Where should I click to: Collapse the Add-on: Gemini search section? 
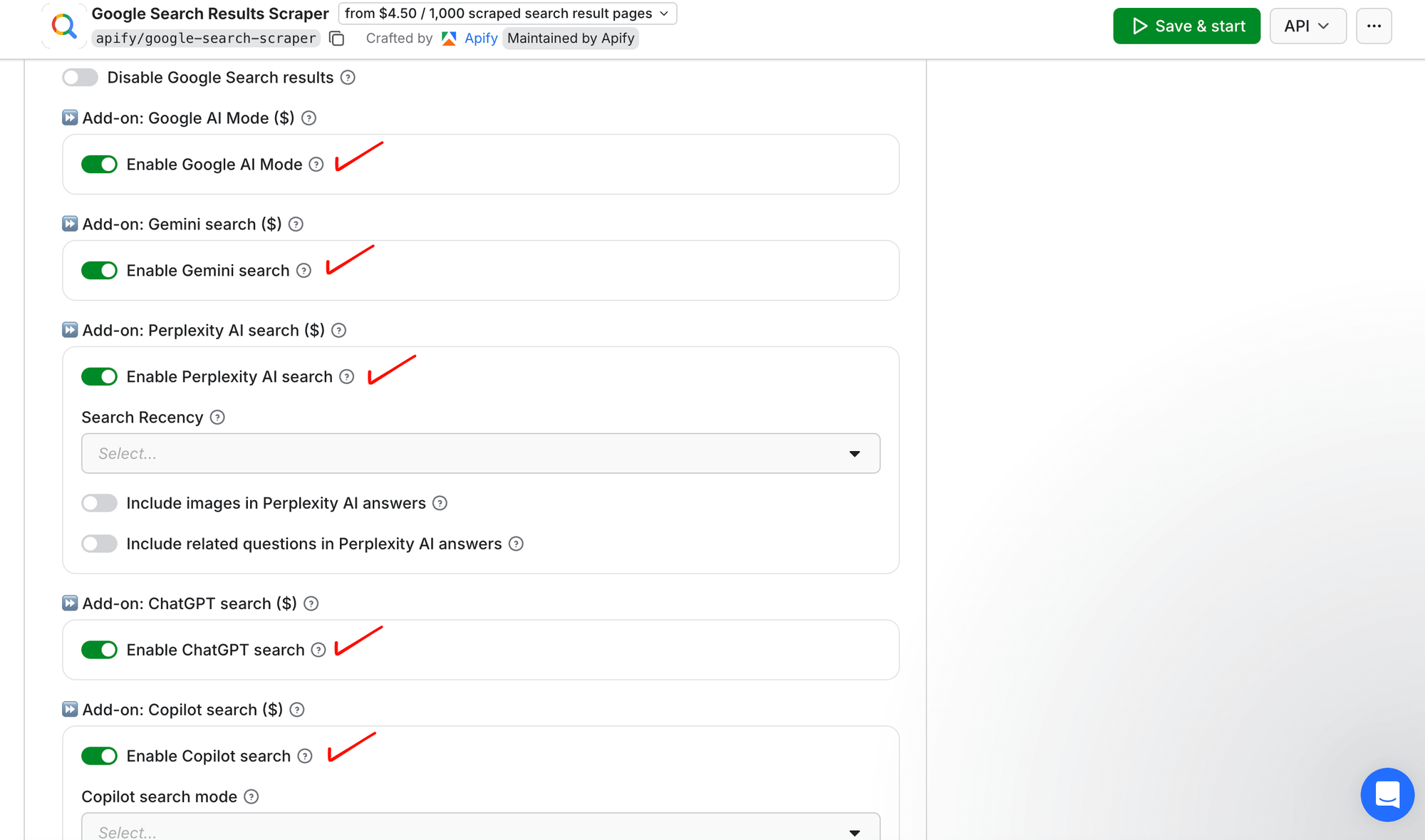(70, 224)
